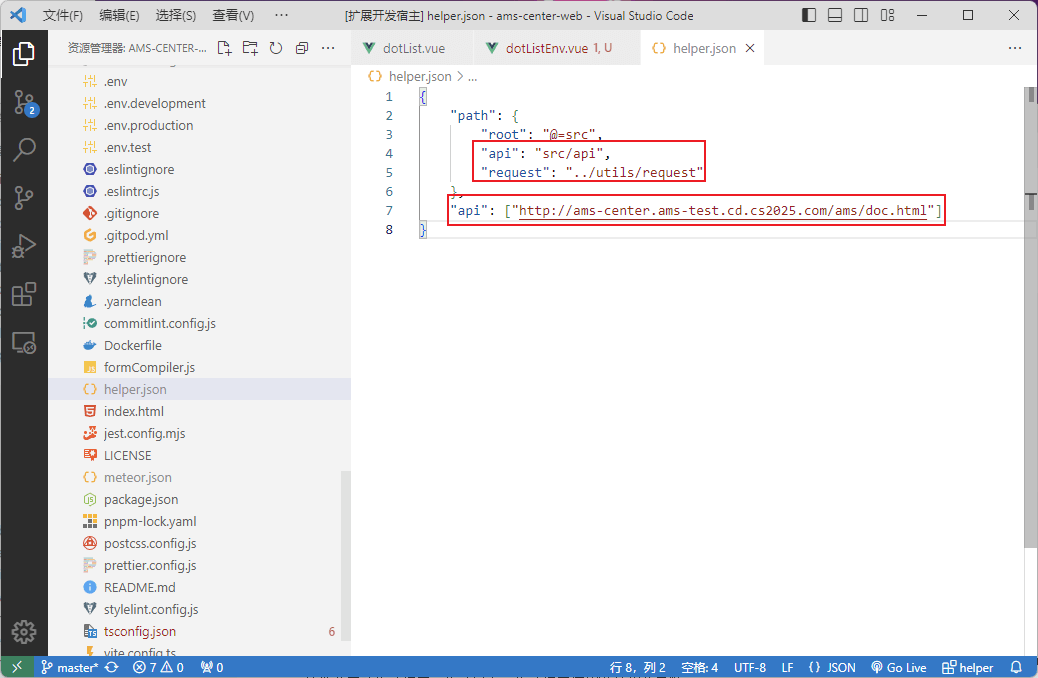Open the master branch picker

(x=68, y=667)
